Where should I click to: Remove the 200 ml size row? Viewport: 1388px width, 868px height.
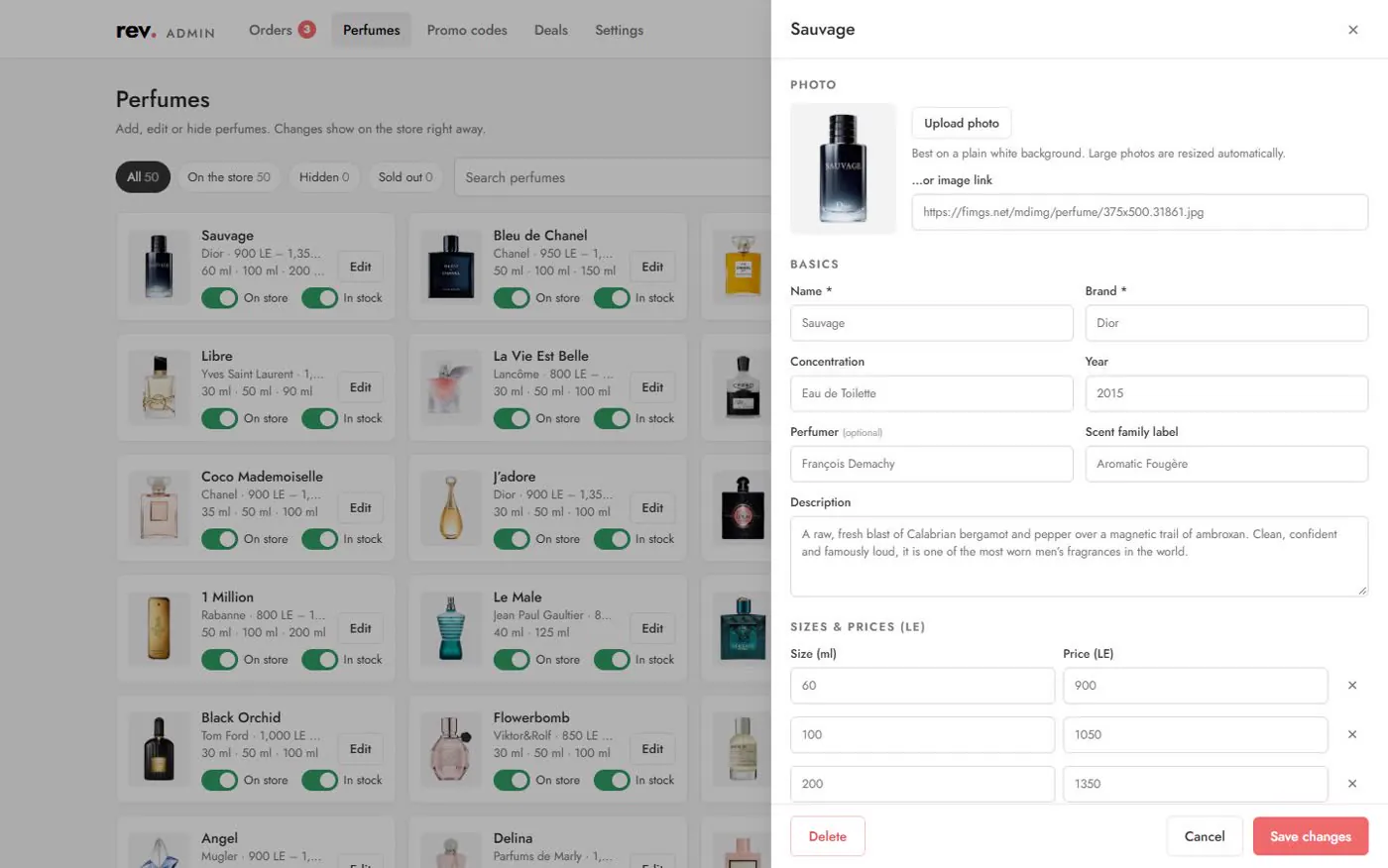[1351, 784]
